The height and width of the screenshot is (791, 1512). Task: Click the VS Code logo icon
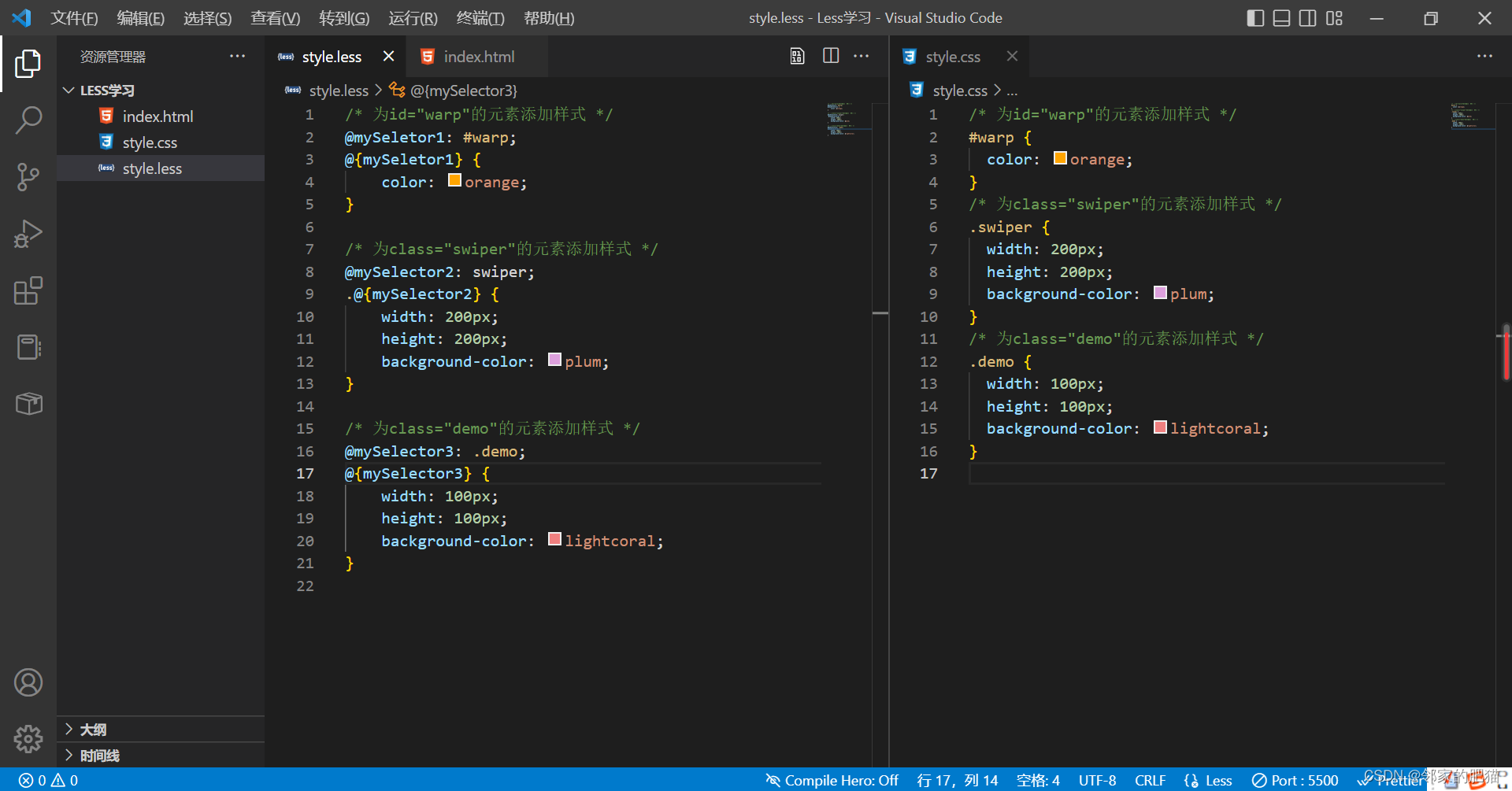[21, 17]
